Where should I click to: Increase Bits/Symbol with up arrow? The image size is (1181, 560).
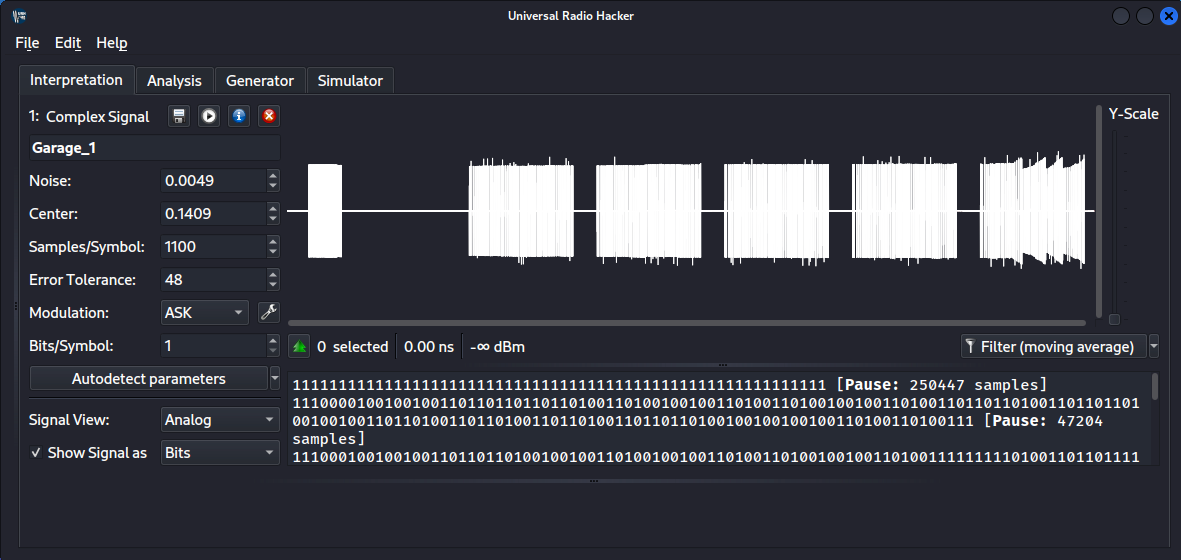[273, 341]
